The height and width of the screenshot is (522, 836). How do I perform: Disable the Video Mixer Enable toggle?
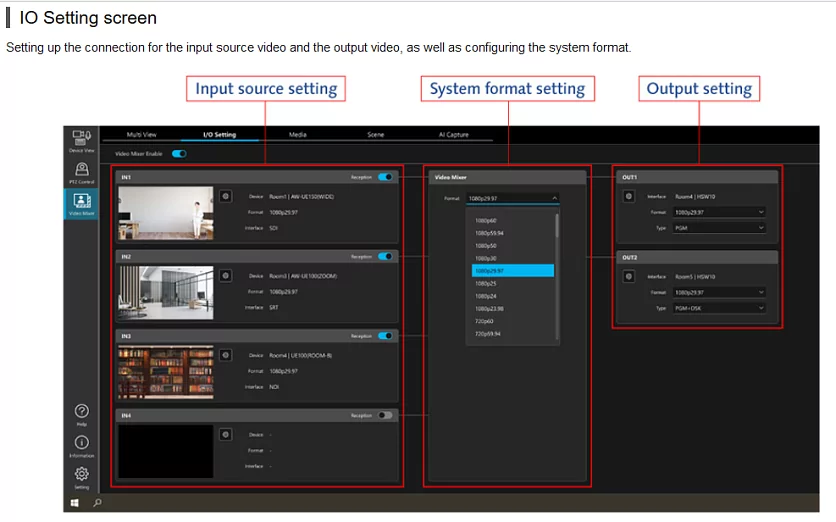(x=179, y=154)
